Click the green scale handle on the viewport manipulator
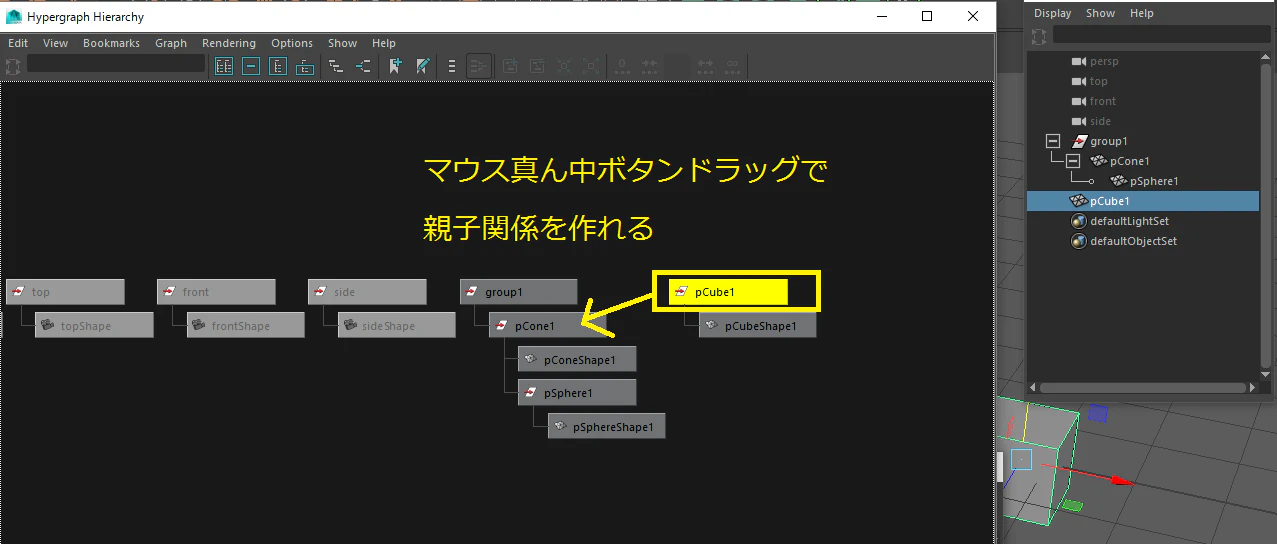The height and width of the screenshot is (544, 1277). click(1072, 506)
